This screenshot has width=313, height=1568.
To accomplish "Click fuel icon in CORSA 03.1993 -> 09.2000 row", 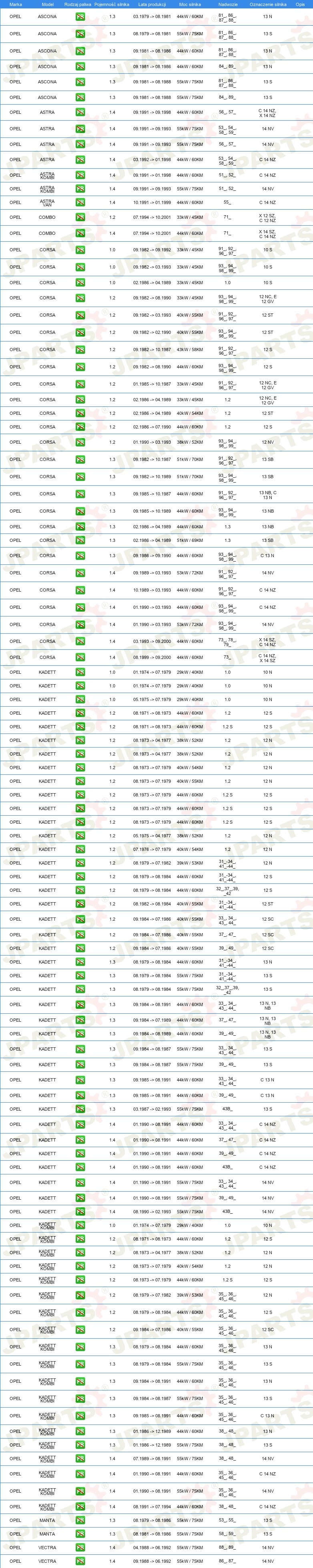I will pos(80,641).
